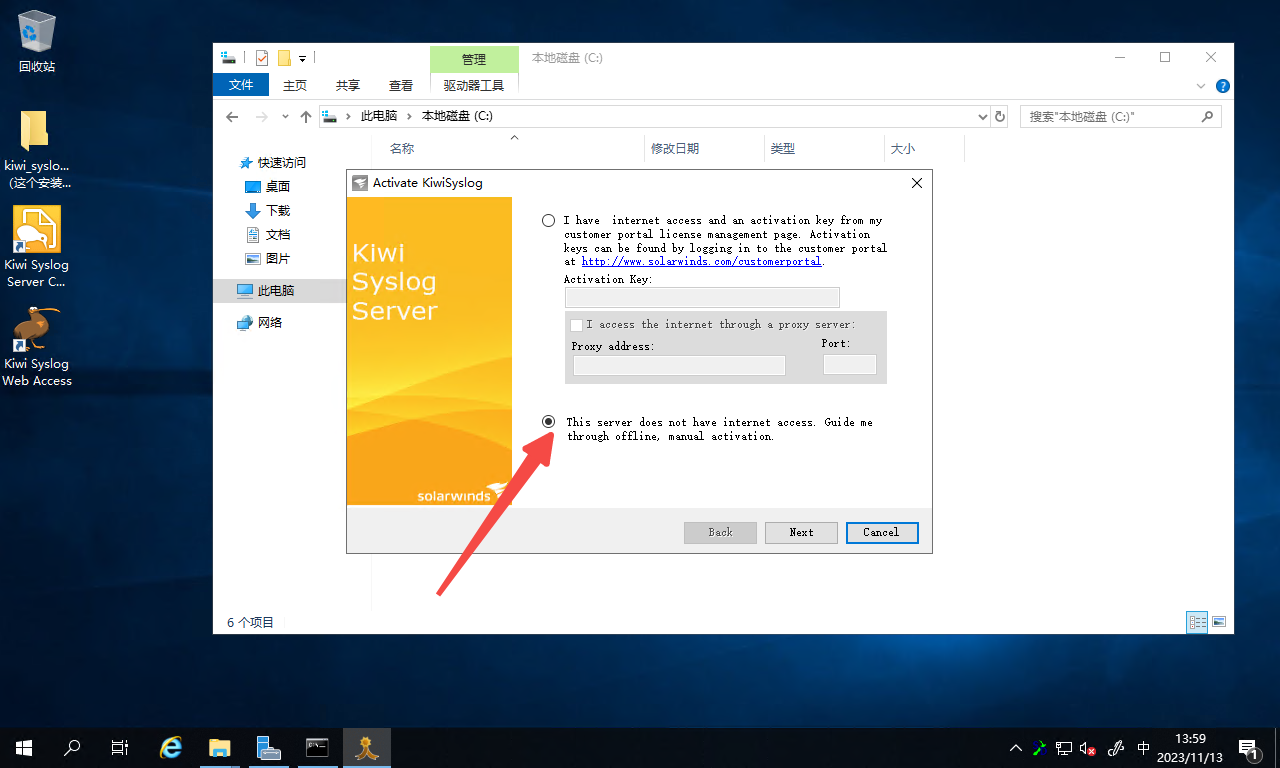The width and height of the screenshot is (1280, 768).
Task: Select Kiwi Syslog Web Access desktop shortcut
Action: pos(37,346)
